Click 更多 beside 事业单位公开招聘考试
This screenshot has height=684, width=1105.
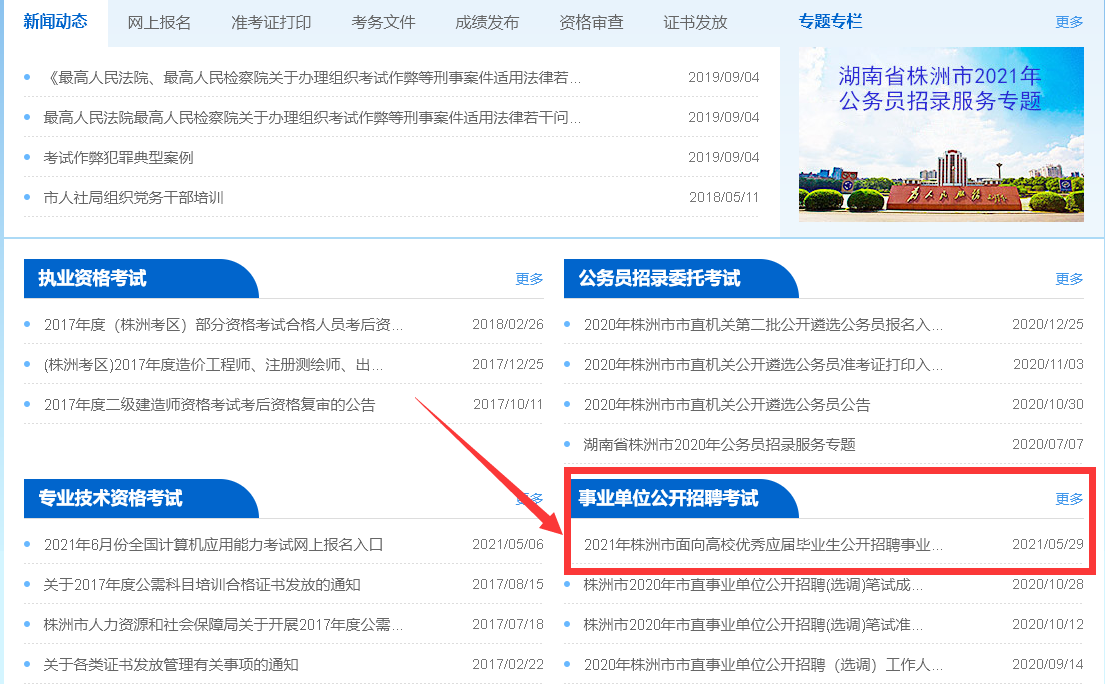pyautogui.click(x=1069, y=499)
